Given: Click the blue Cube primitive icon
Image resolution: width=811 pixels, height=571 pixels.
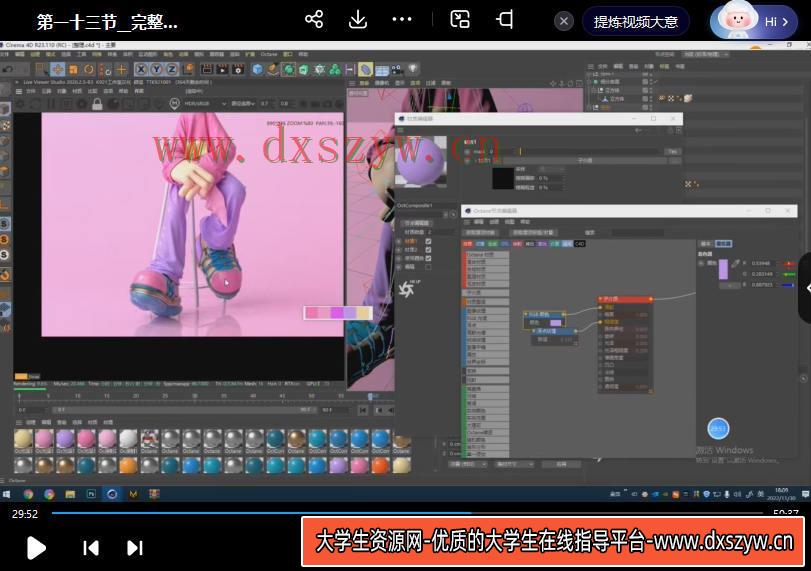Looking at the screenshot, I should (257, 69).
